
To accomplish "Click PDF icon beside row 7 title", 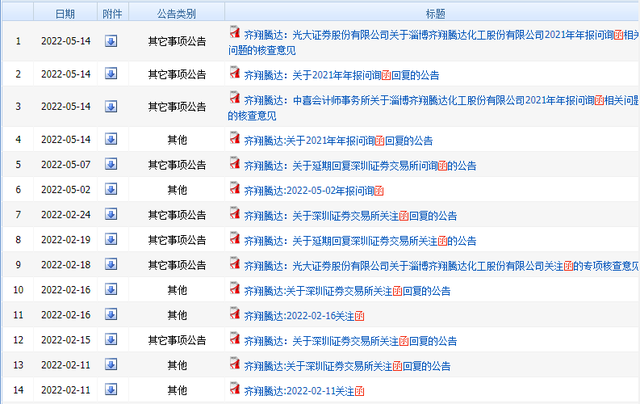I will coord(234,213).
